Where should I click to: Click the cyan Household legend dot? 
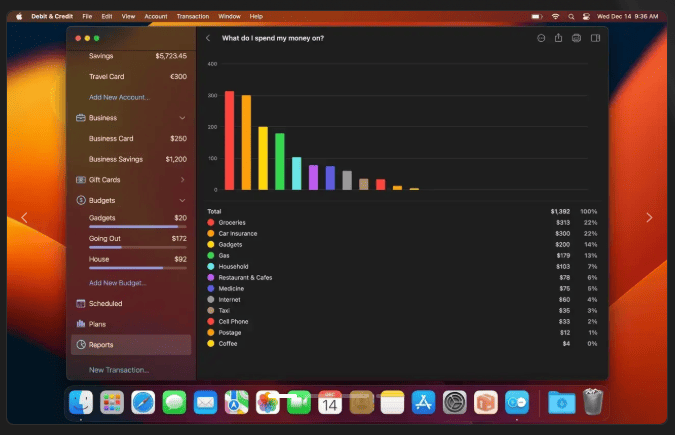(211, 267)
